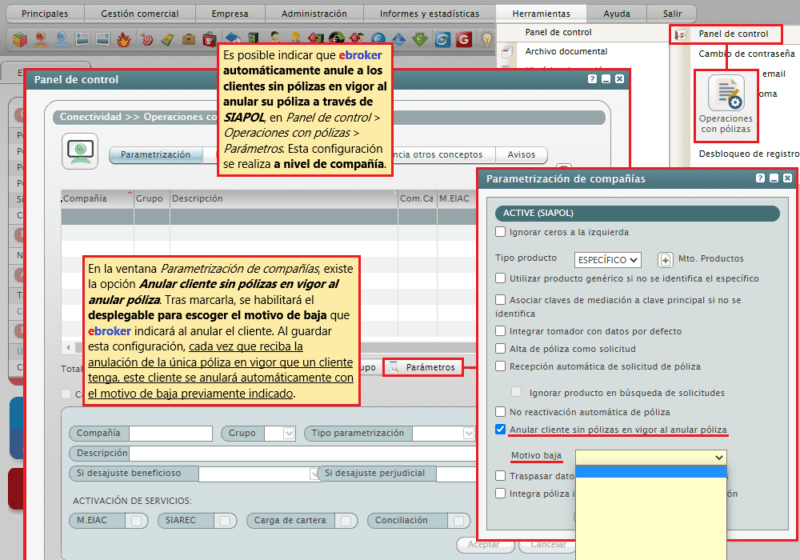The width and height of the screenshot is (800, 560).
Task: Enable Integrar tomador con datos por defecto
Action: coord(501,331)
